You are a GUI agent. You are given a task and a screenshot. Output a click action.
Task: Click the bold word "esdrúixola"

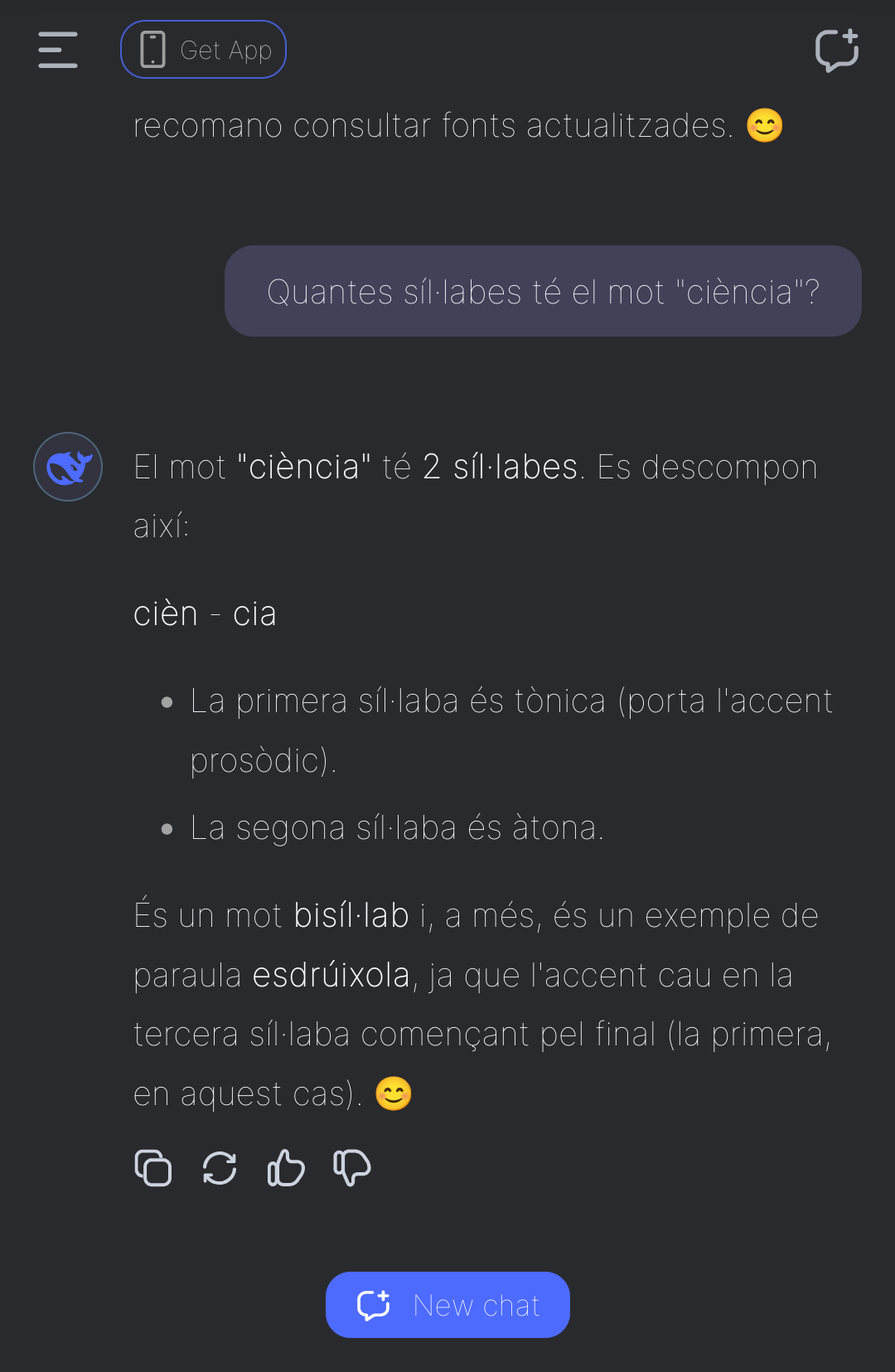point(331,976)
